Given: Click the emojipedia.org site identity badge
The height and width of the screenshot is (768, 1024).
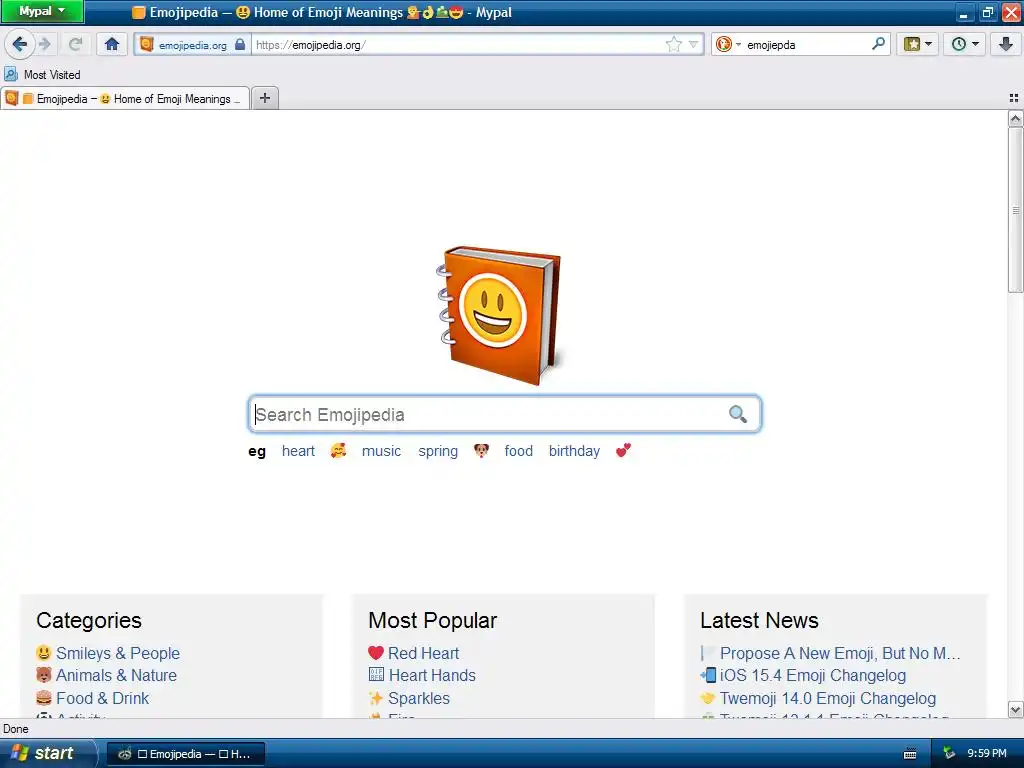Looking at the screenshot, I should (x=193, y=44).
